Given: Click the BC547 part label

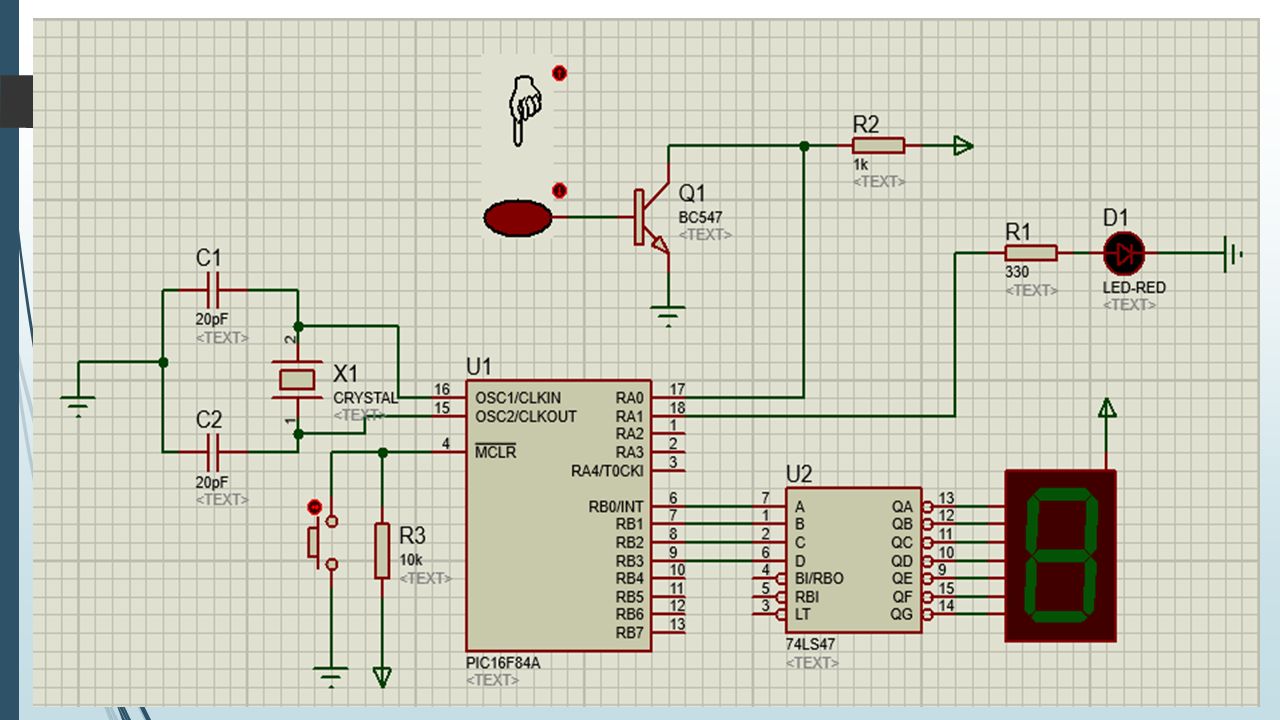Looking at the screenshot, I should click(700, 216).
